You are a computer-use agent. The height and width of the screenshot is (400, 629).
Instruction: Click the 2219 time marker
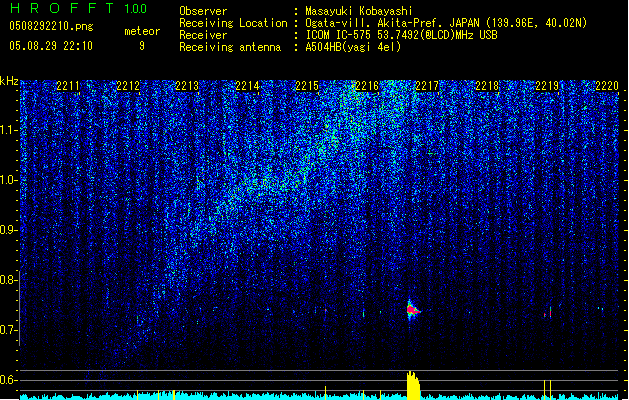(547, 86)
